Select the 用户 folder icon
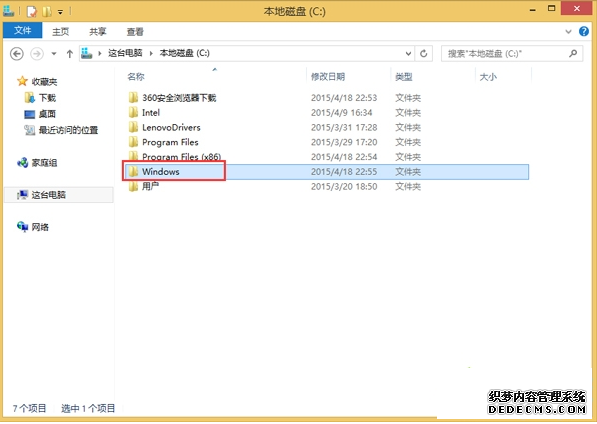The height and width of the screenshot is (424, 597). [133, 186]
